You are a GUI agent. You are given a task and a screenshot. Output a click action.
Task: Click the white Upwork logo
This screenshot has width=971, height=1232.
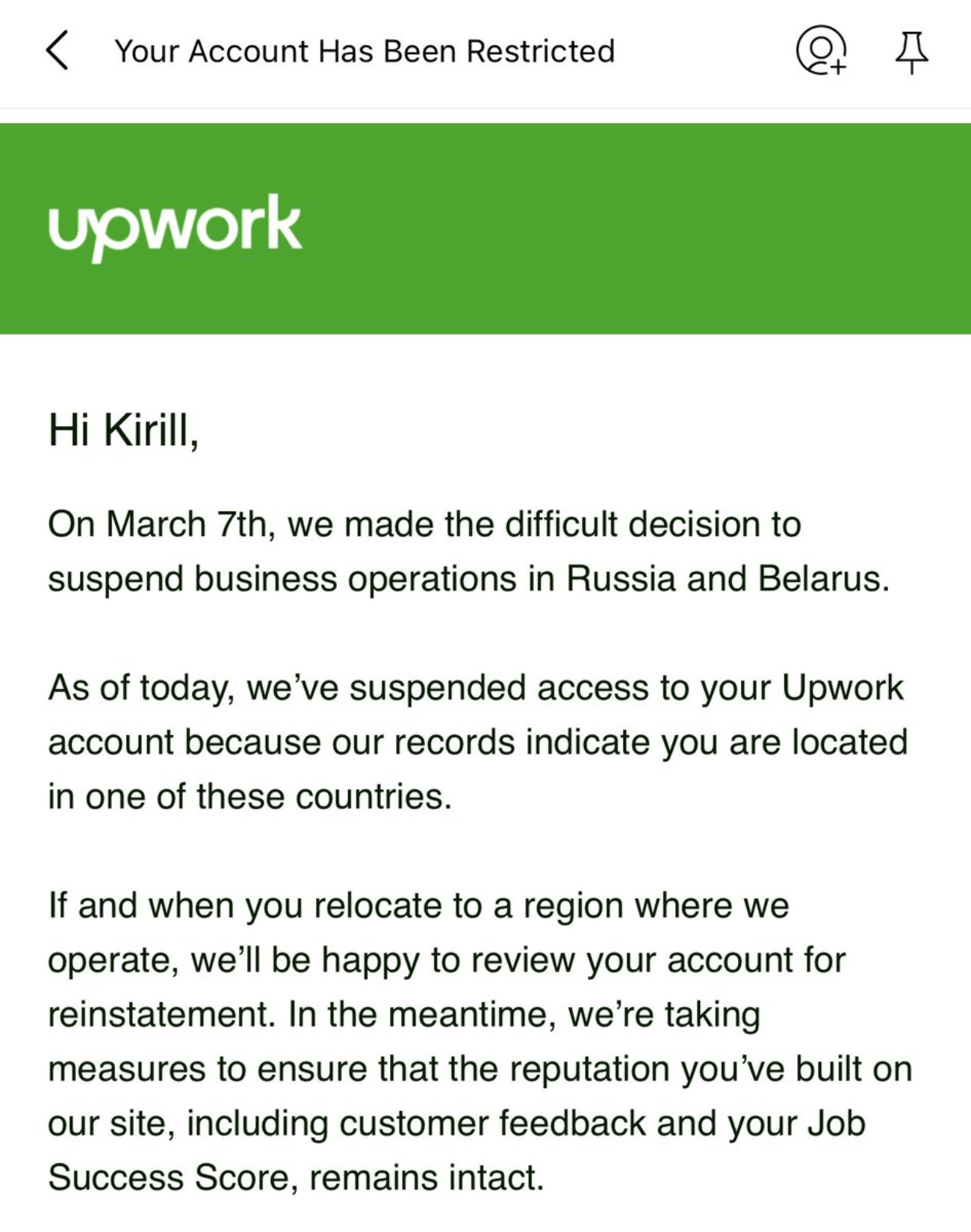176,226
